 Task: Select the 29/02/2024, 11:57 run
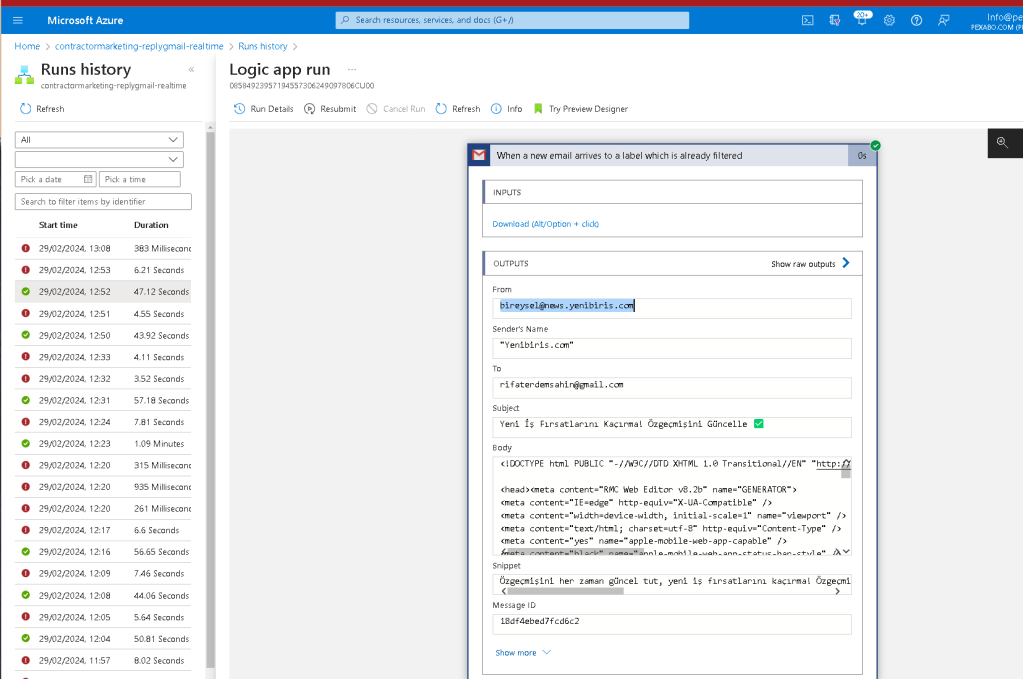pos(103,661)
